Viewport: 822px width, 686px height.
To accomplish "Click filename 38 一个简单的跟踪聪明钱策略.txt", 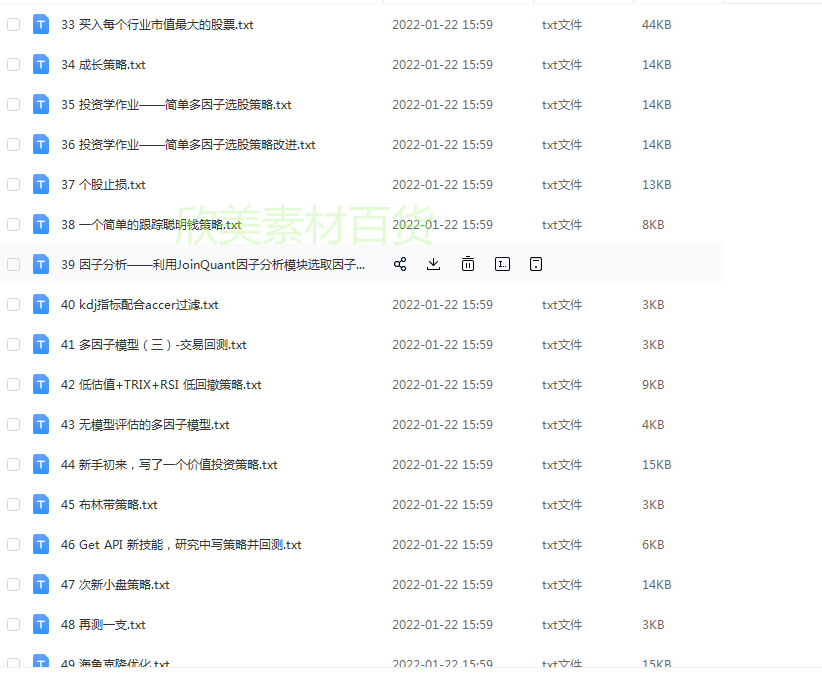I will pos(151,224).
